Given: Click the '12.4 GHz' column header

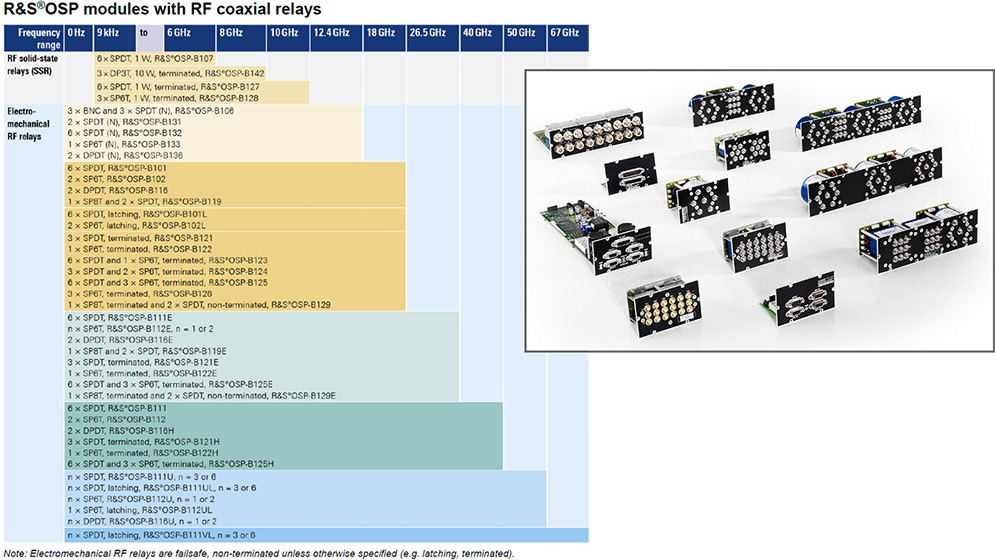Looking at the screenshot, I should coord(336,38).
